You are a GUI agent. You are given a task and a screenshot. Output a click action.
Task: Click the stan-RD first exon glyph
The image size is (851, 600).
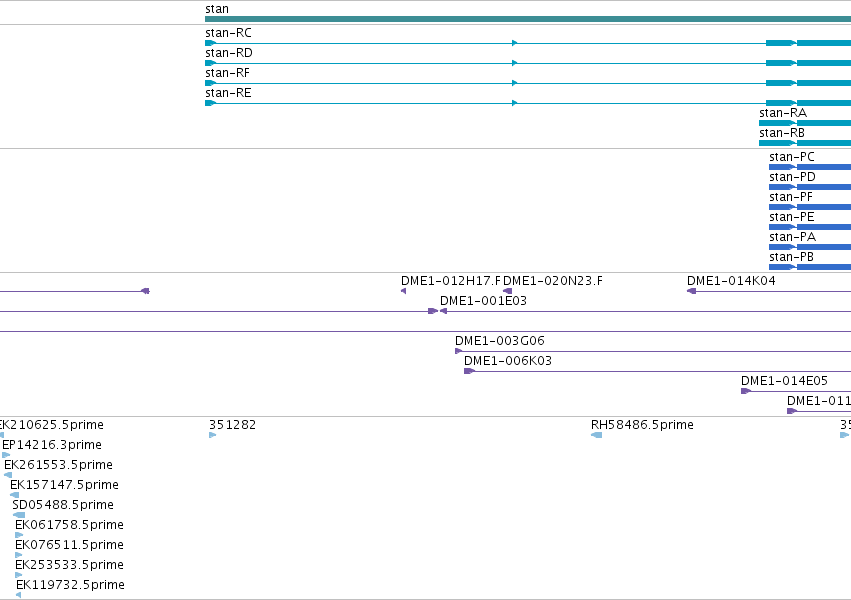[211, 63]
